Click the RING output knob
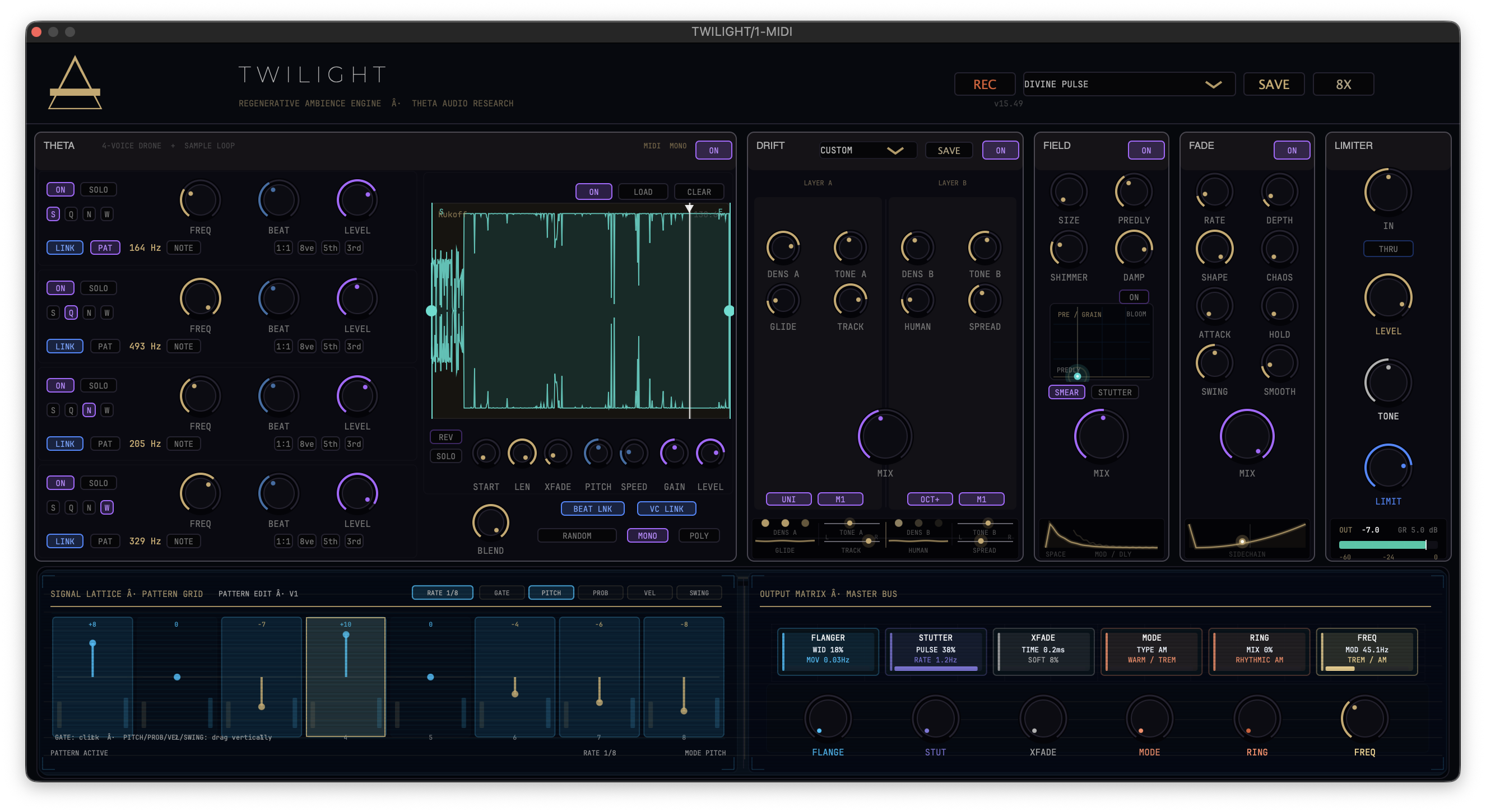1486x812 pixels. 1256,719
